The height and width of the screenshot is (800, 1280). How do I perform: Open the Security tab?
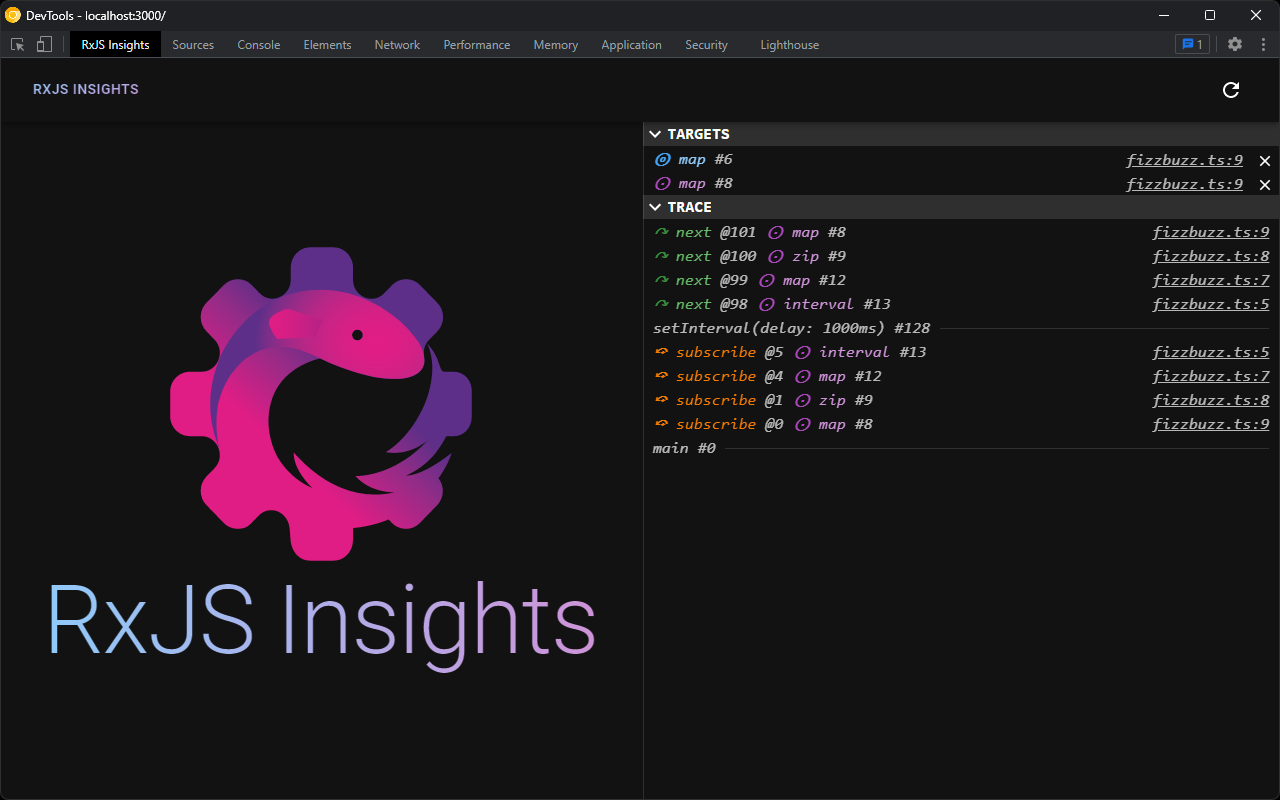pyautogui.click(x=706, y=45)
